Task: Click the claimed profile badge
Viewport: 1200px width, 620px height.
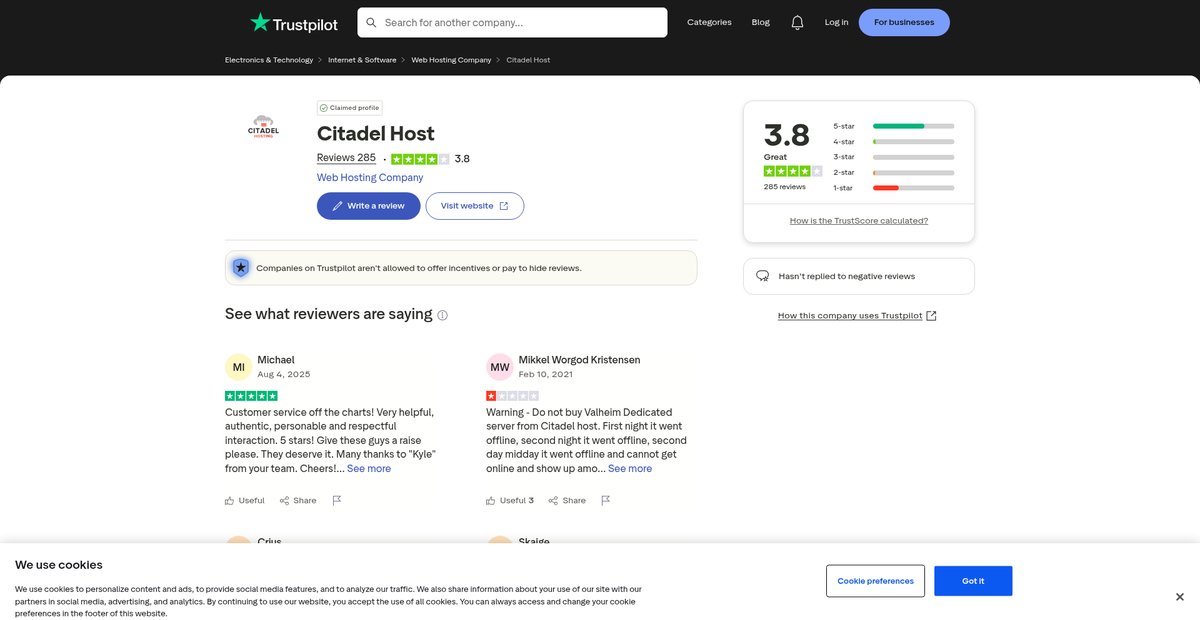Action: 350,108
